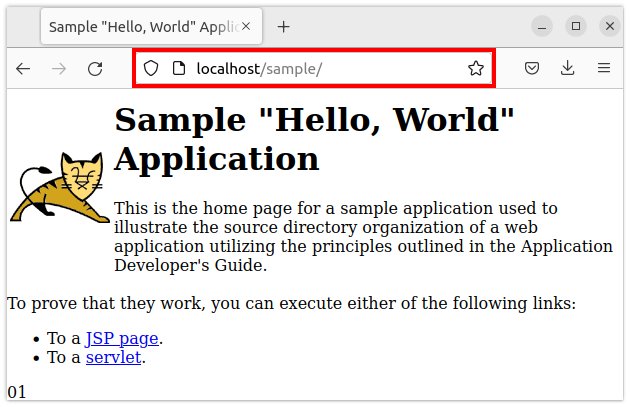Click the Sample "Hello, World" Application heading
Viewport: 630px width, 407px height.
coord(315,138)
